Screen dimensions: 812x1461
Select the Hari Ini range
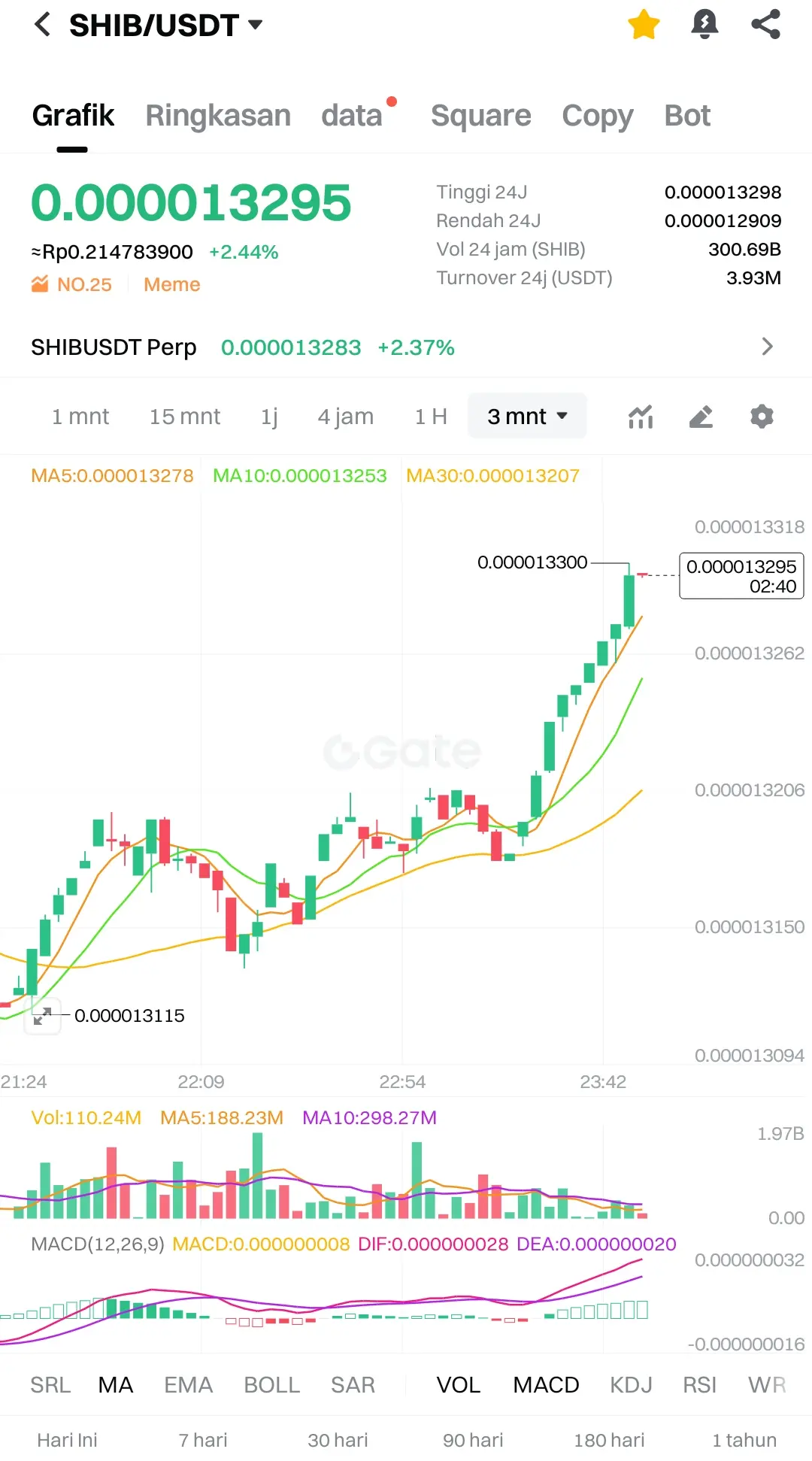(x=67, y=1440)
